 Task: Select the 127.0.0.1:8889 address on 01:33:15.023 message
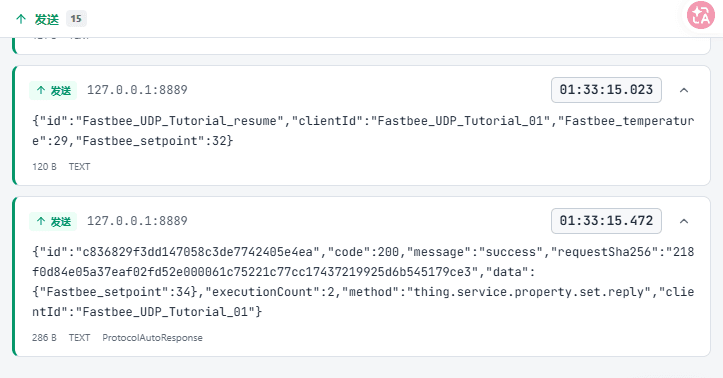[x=137, y=90]
